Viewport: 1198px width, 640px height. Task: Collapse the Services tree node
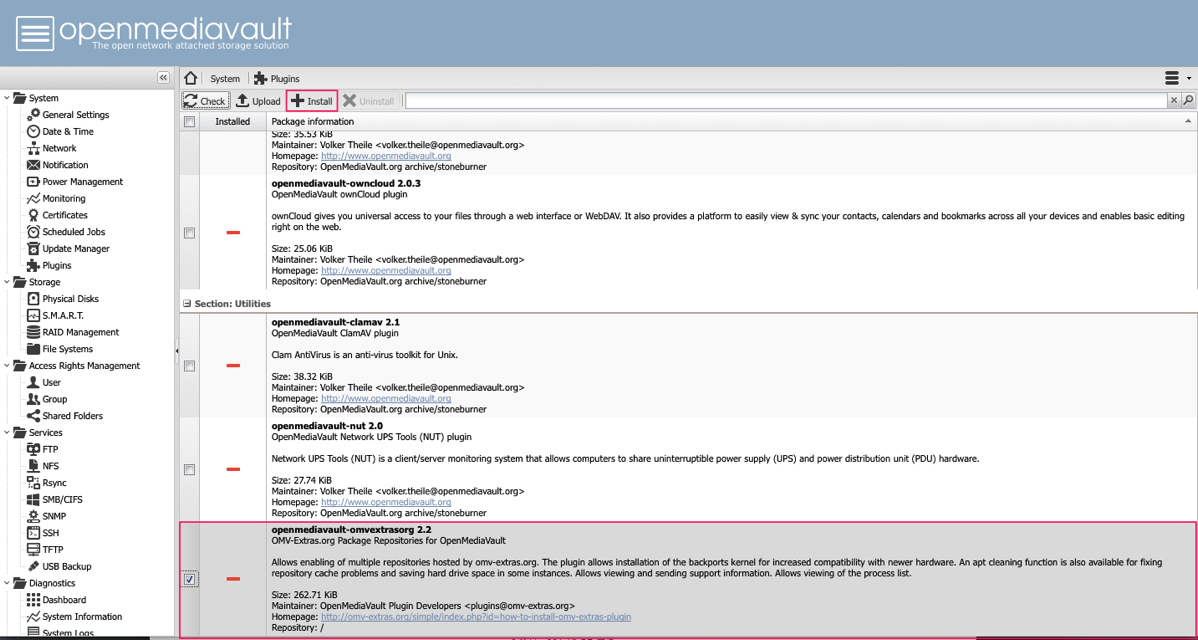[x=8, y=432]
